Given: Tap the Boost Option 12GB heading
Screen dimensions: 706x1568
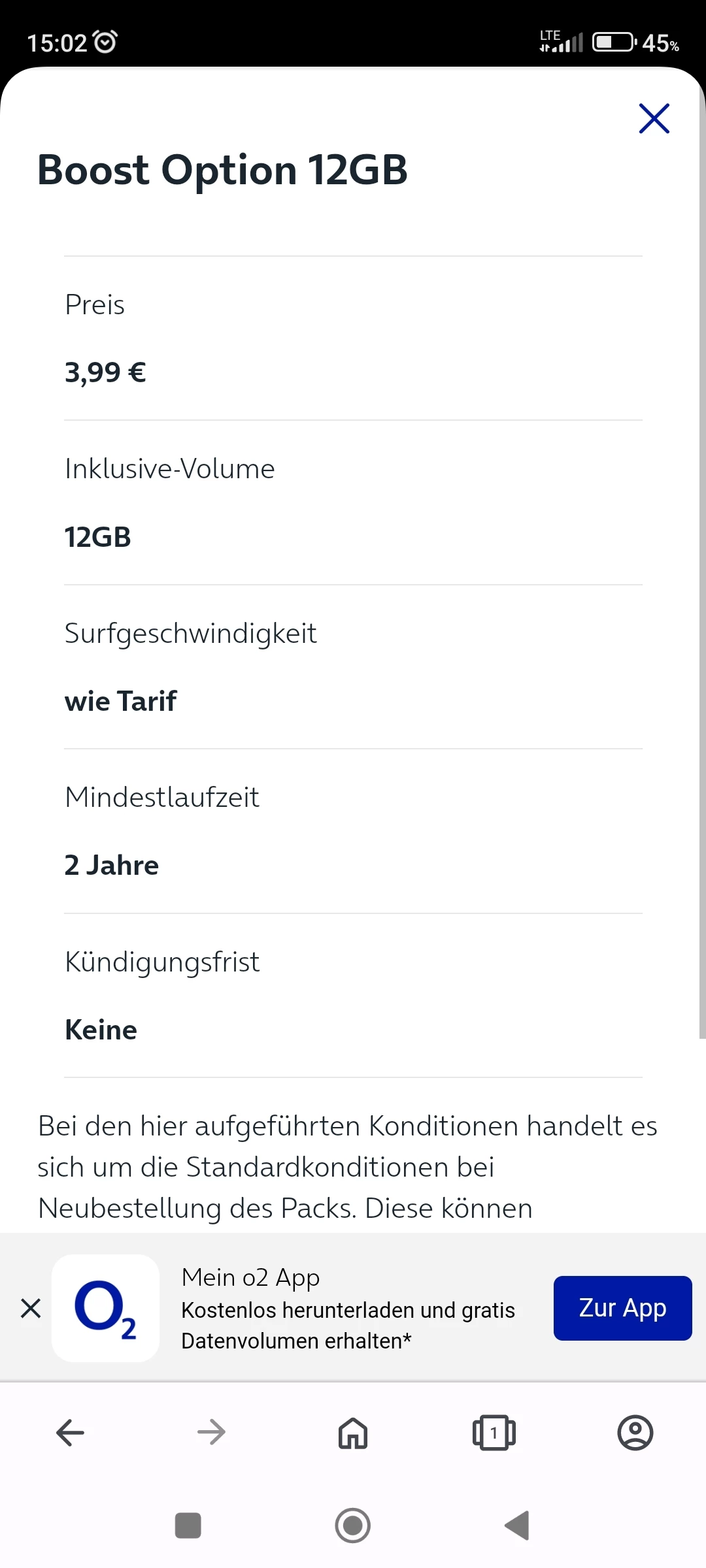Looking at the screenshot, I should click(222, 170).
